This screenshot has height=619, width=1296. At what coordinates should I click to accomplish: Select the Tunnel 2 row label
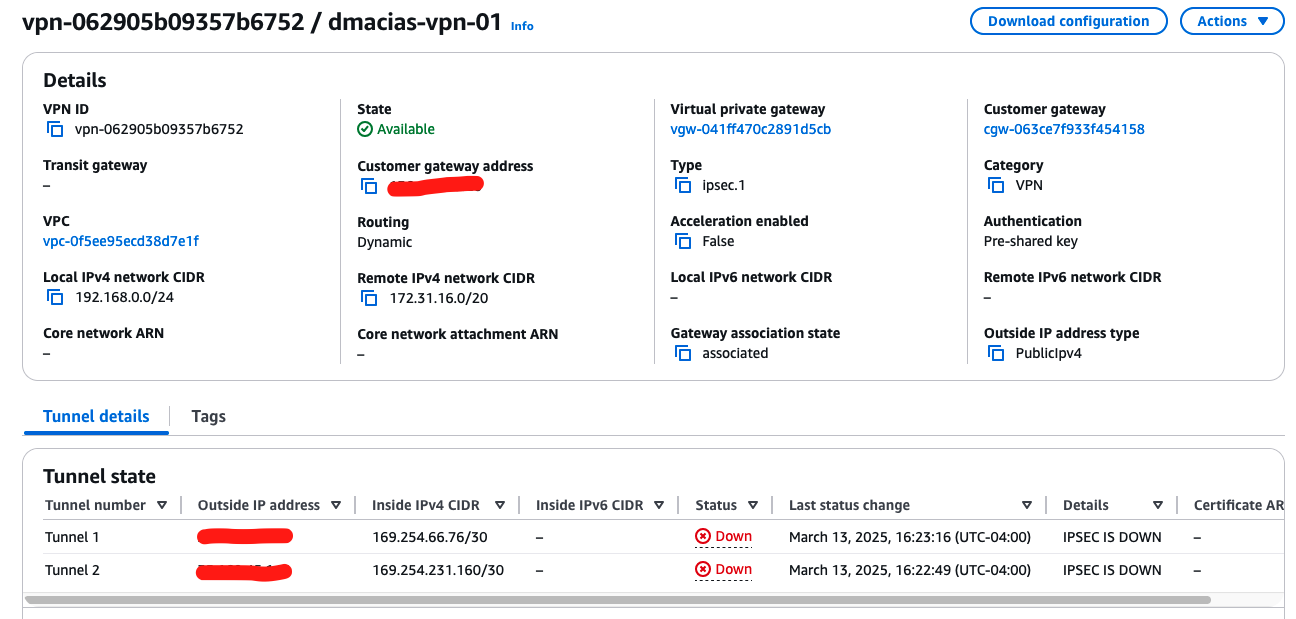(72, 570)
